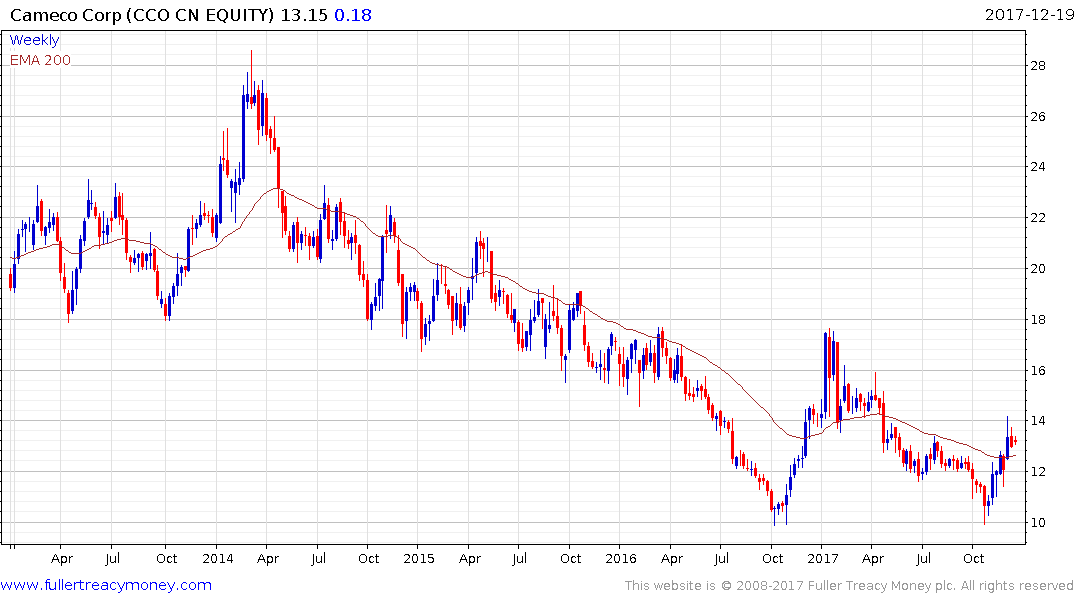Select the 2016 marker on the time axis

coord(620,557)
